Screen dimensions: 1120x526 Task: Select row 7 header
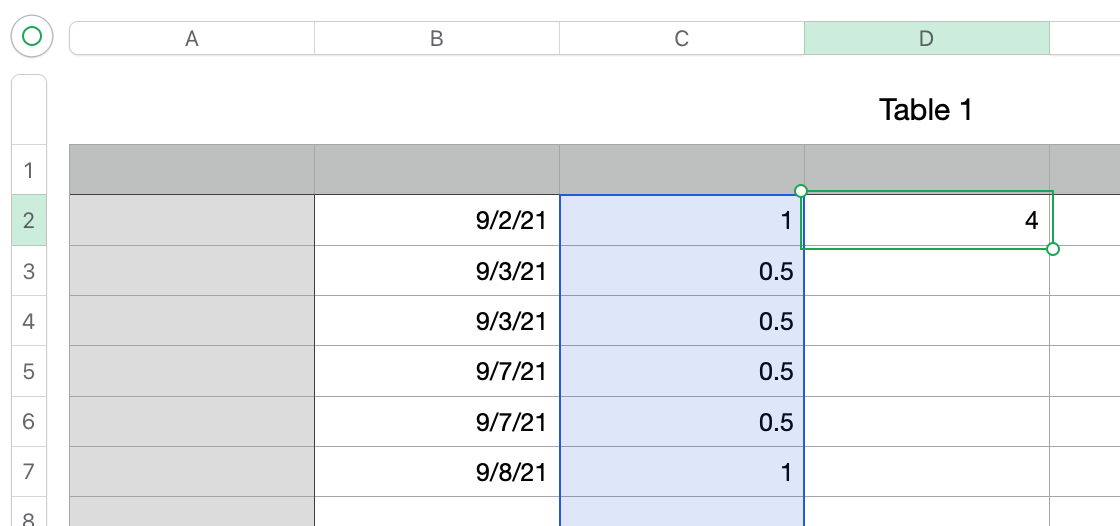point(29,472)
